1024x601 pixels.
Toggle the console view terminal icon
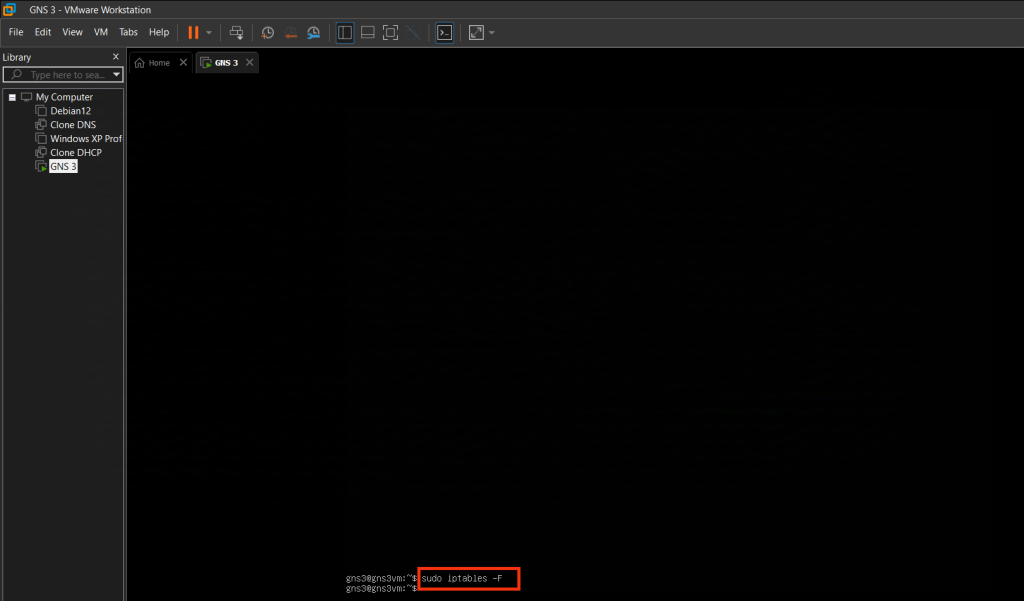pos(445,32)
